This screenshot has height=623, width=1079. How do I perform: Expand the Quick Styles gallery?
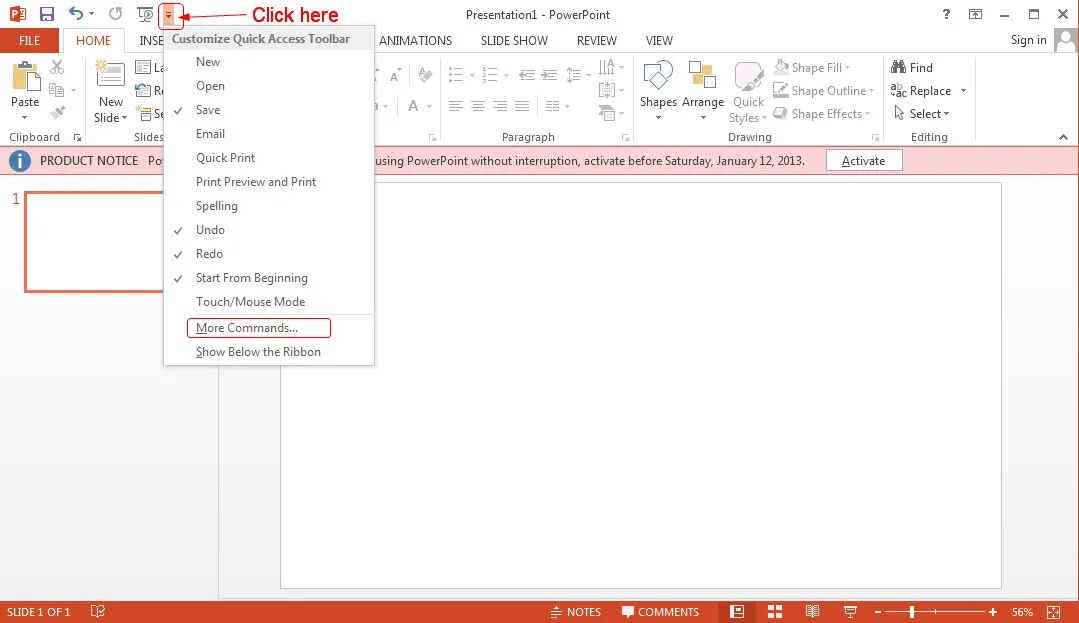pos(748,92)
